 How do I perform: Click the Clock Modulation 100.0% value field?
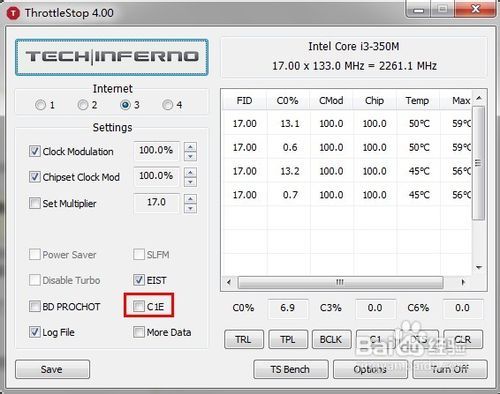(x=156, y=151)
